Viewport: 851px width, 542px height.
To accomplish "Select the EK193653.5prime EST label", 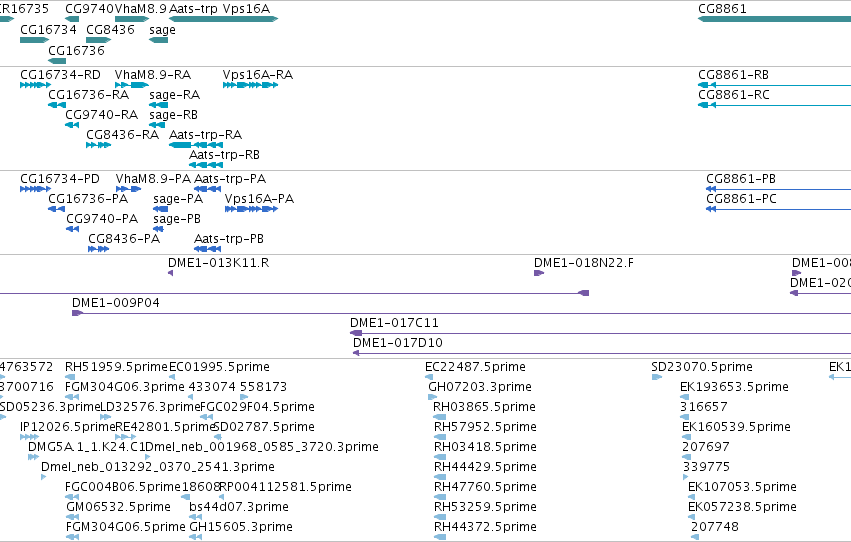I will click(x=734, y=387).
